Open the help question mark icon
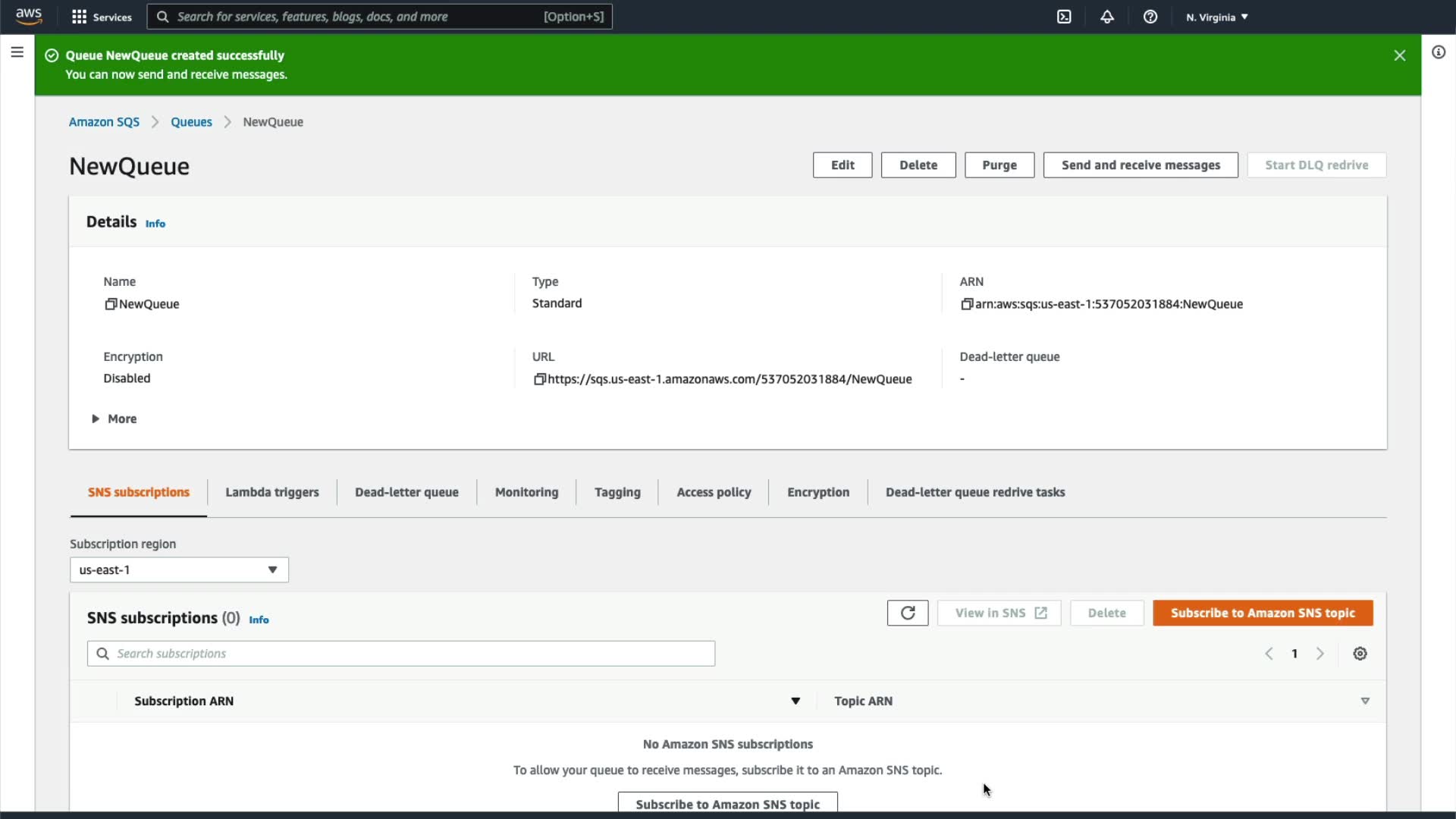Screen dimensions: 1456x819 point(1150,17)
